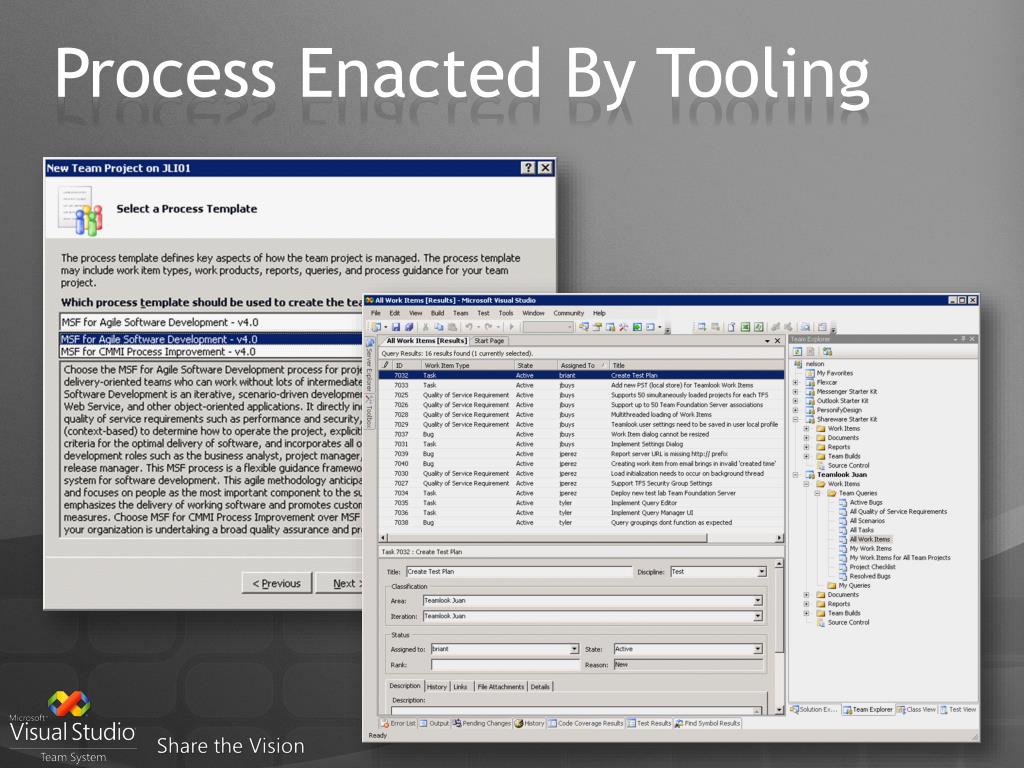
Task: Click the Paste icon in the toolbar
Action: pyautogui.click(x=452, y=327)
